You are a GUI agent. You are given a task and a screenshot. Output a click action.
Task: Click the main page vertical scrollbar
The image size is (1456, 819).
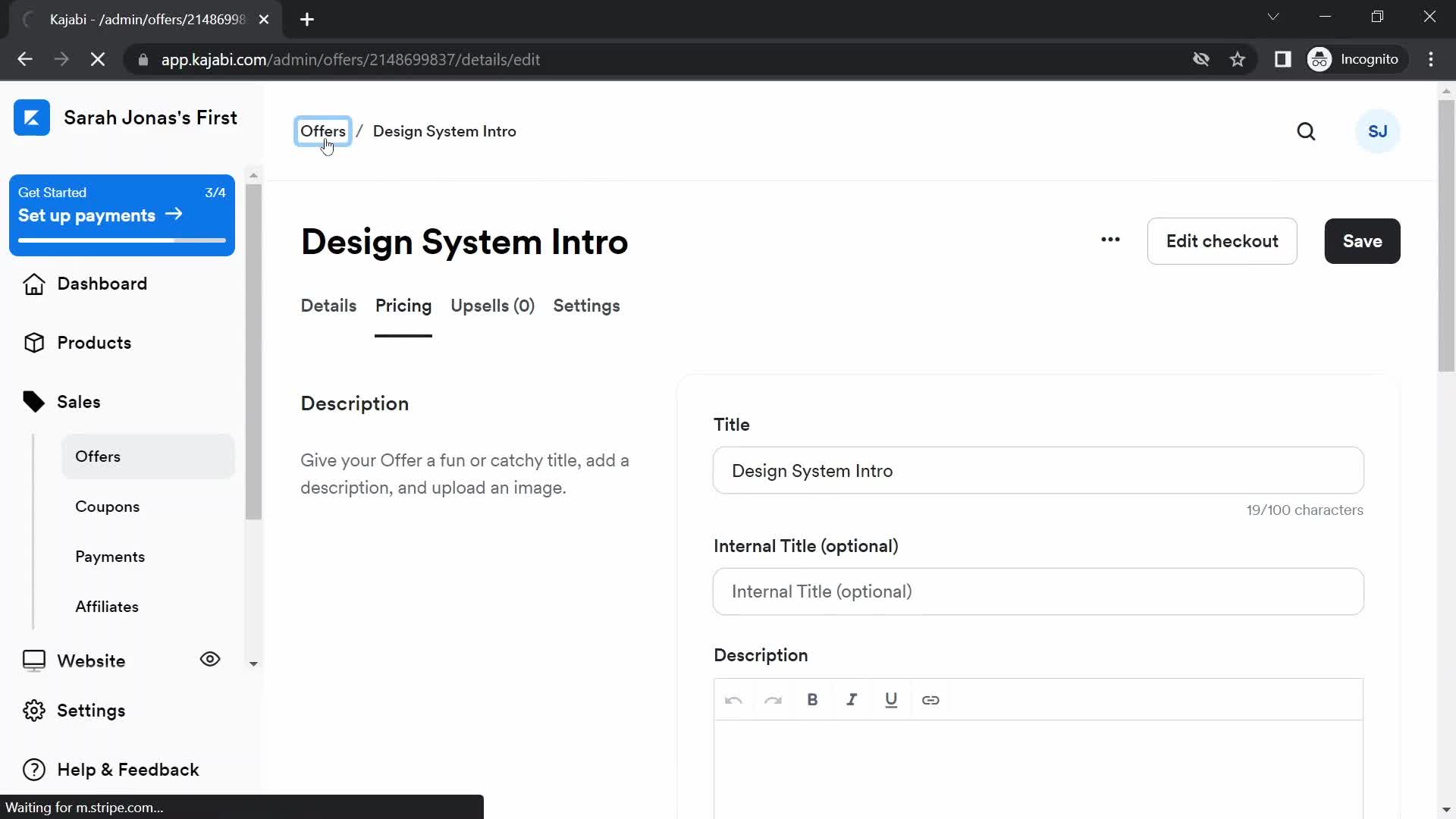point(1446,235)
